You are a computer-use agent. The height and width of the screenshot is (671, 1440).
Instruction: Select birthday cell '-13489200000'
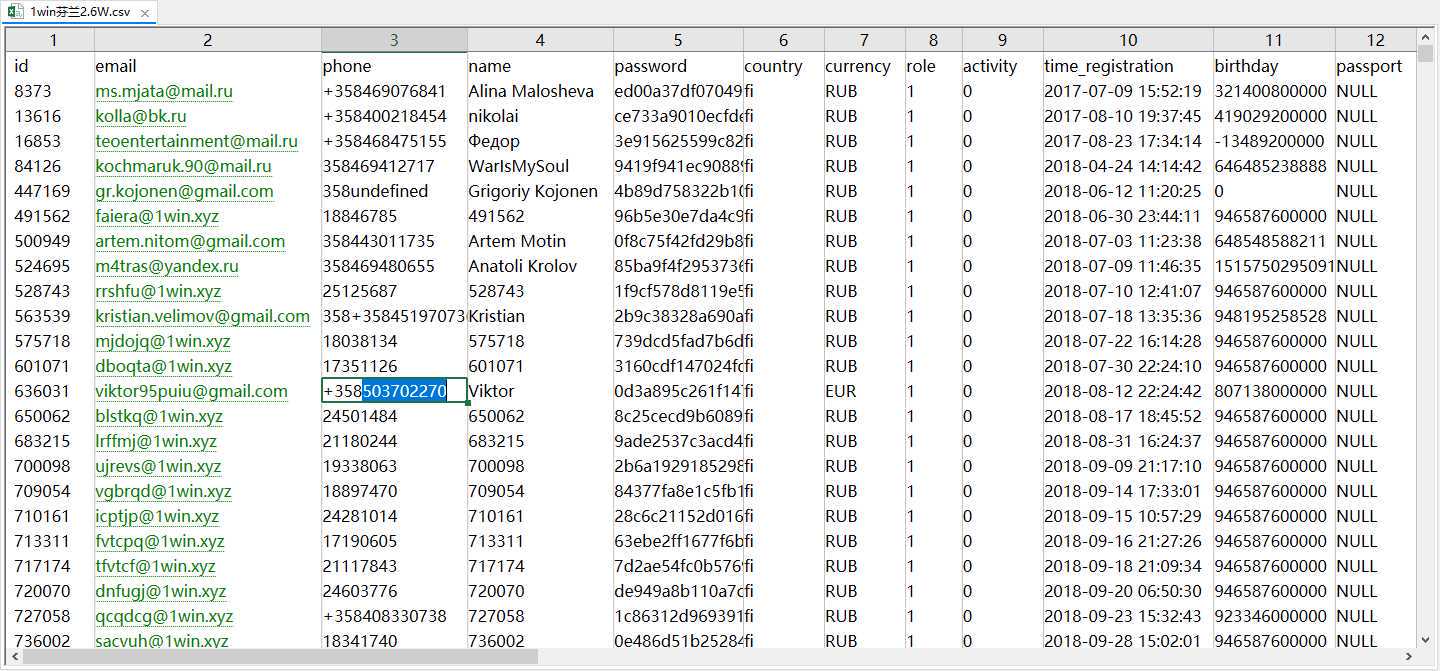1274,141
